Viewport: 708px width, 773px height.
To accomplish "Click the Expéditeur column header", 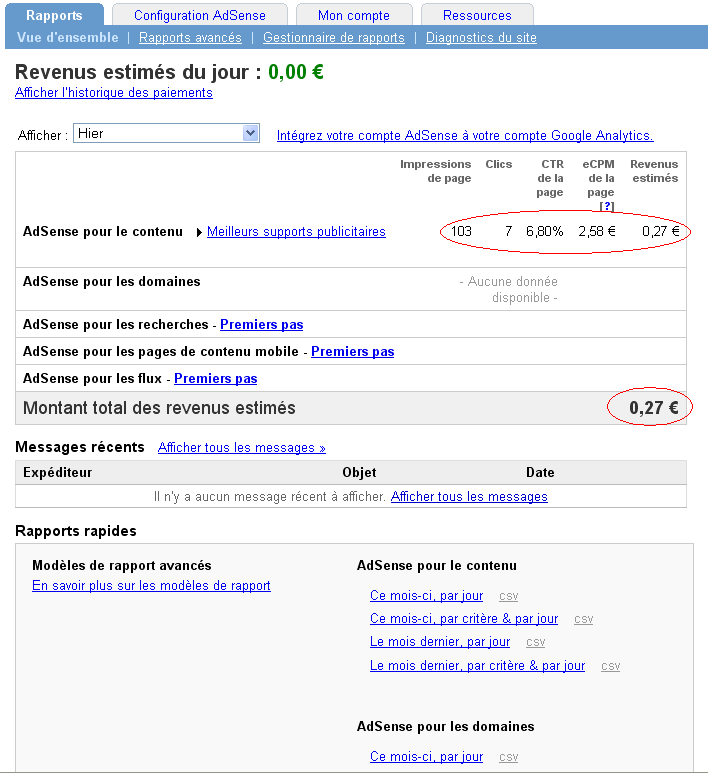I will coord(58,472).
